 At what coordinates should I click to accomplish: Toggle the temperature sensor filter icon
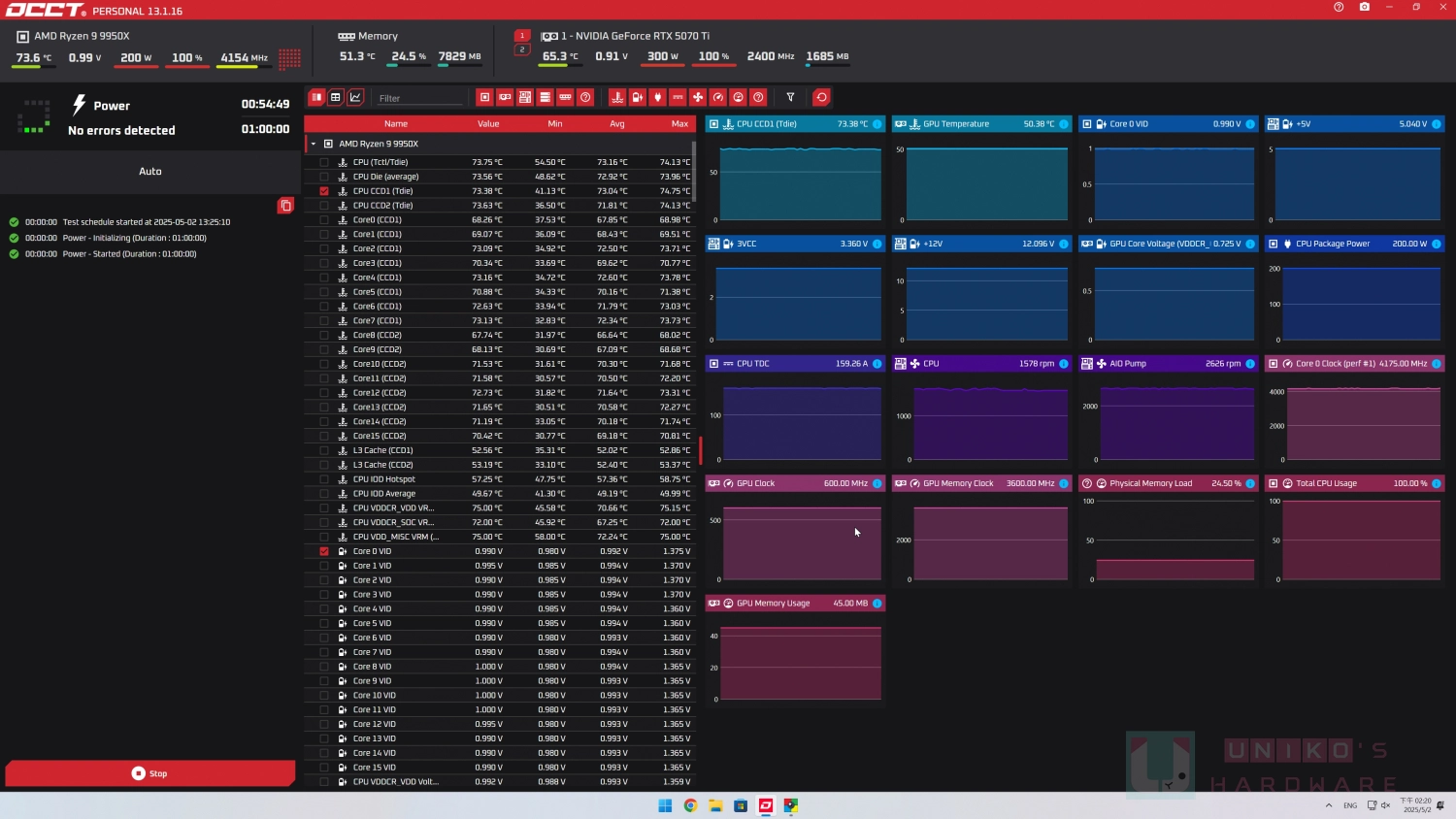[x=616, y=97]
